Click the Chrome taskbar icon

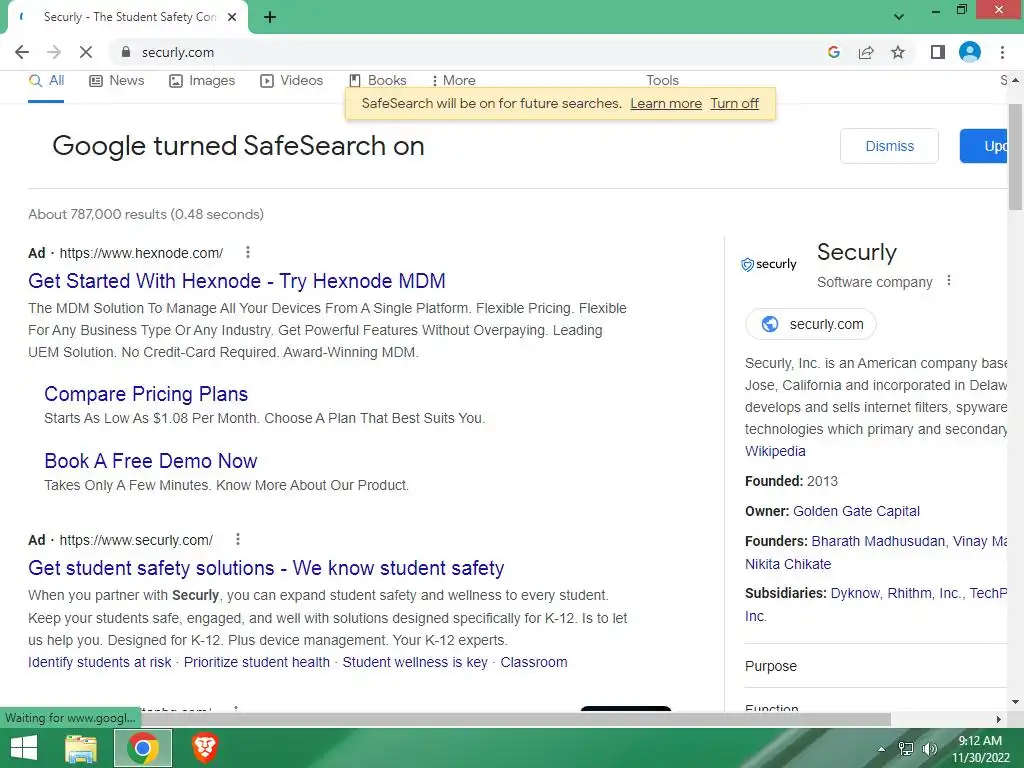tap(143, 748)
